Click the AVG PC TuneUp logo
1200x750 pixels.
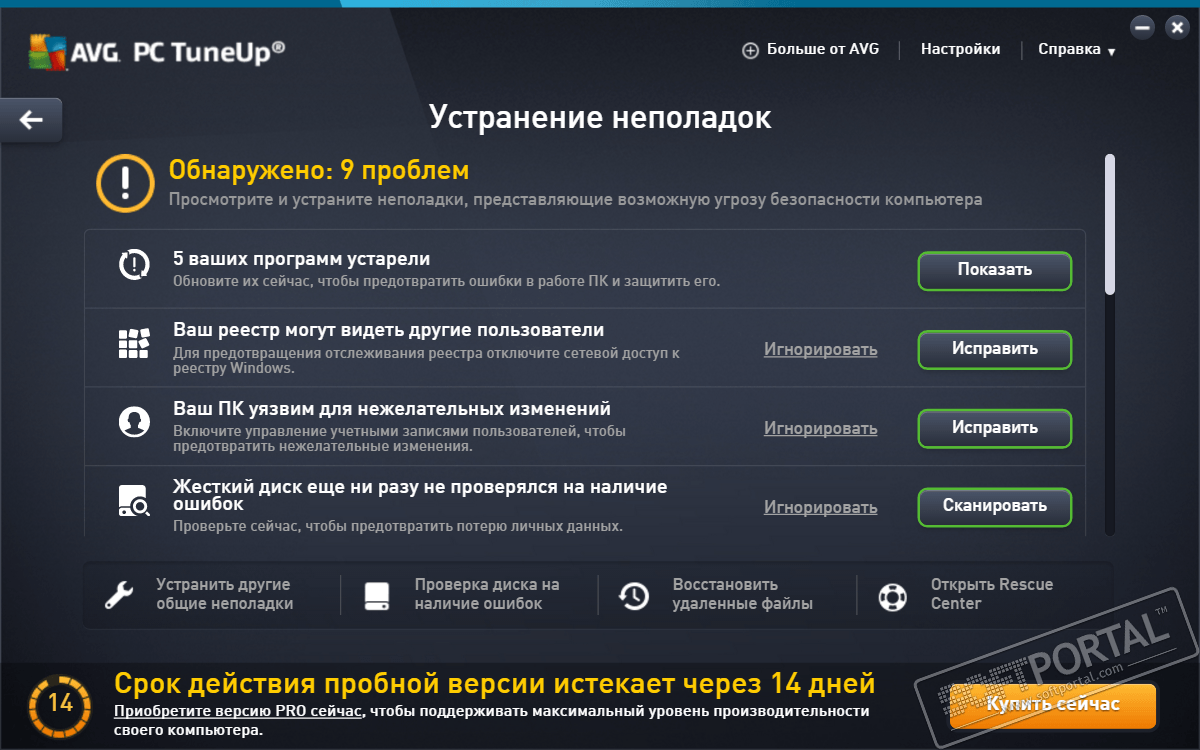[x=158, y=50]
